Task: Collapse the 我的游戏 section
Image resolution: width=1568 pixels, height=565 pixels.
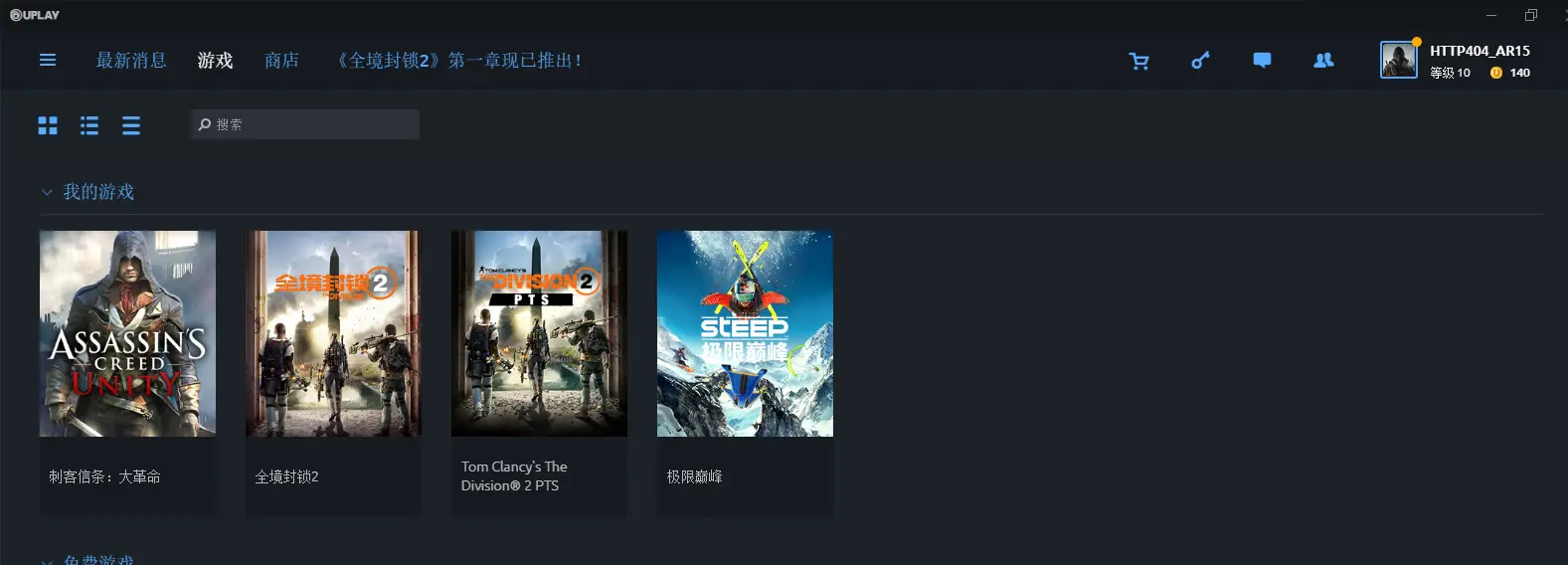Action: [47, 192]
